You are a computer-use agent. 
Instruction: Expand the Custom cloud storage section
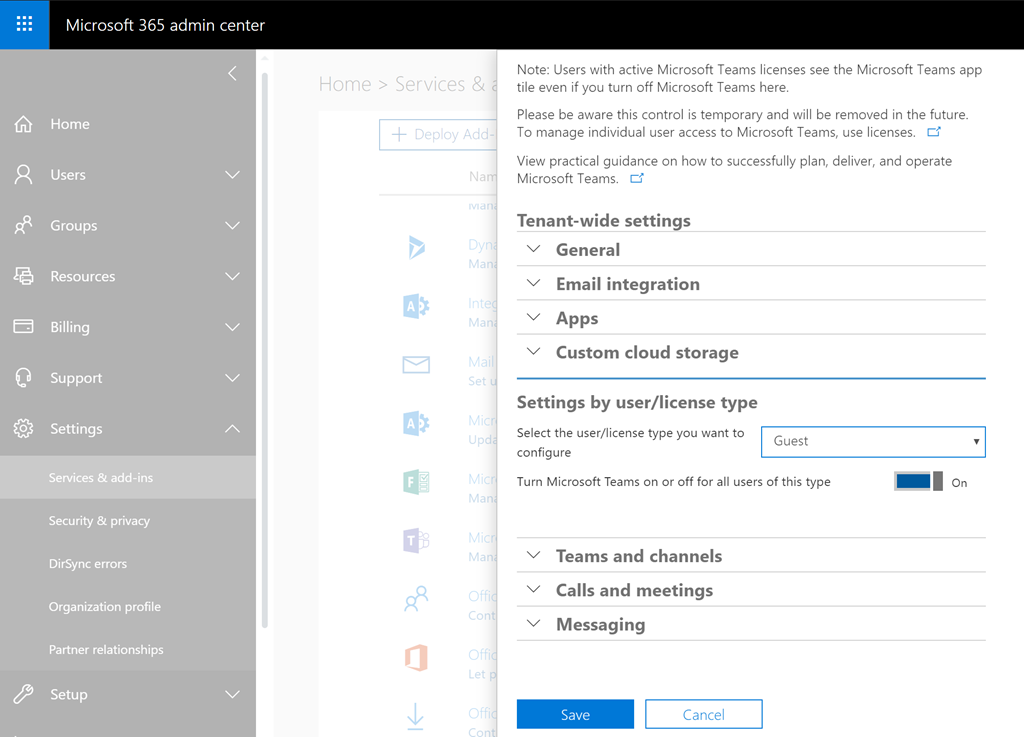(647, 352)
